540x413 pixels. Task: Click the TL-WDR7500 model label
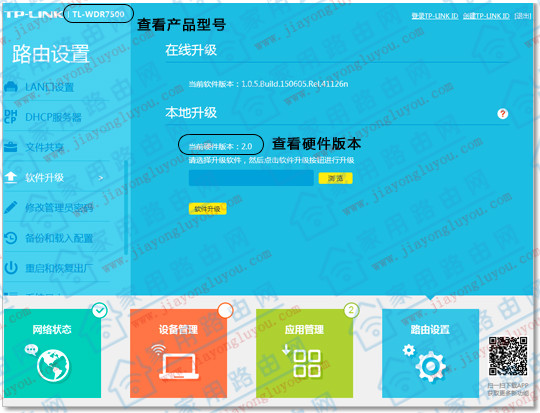point(98,14)
